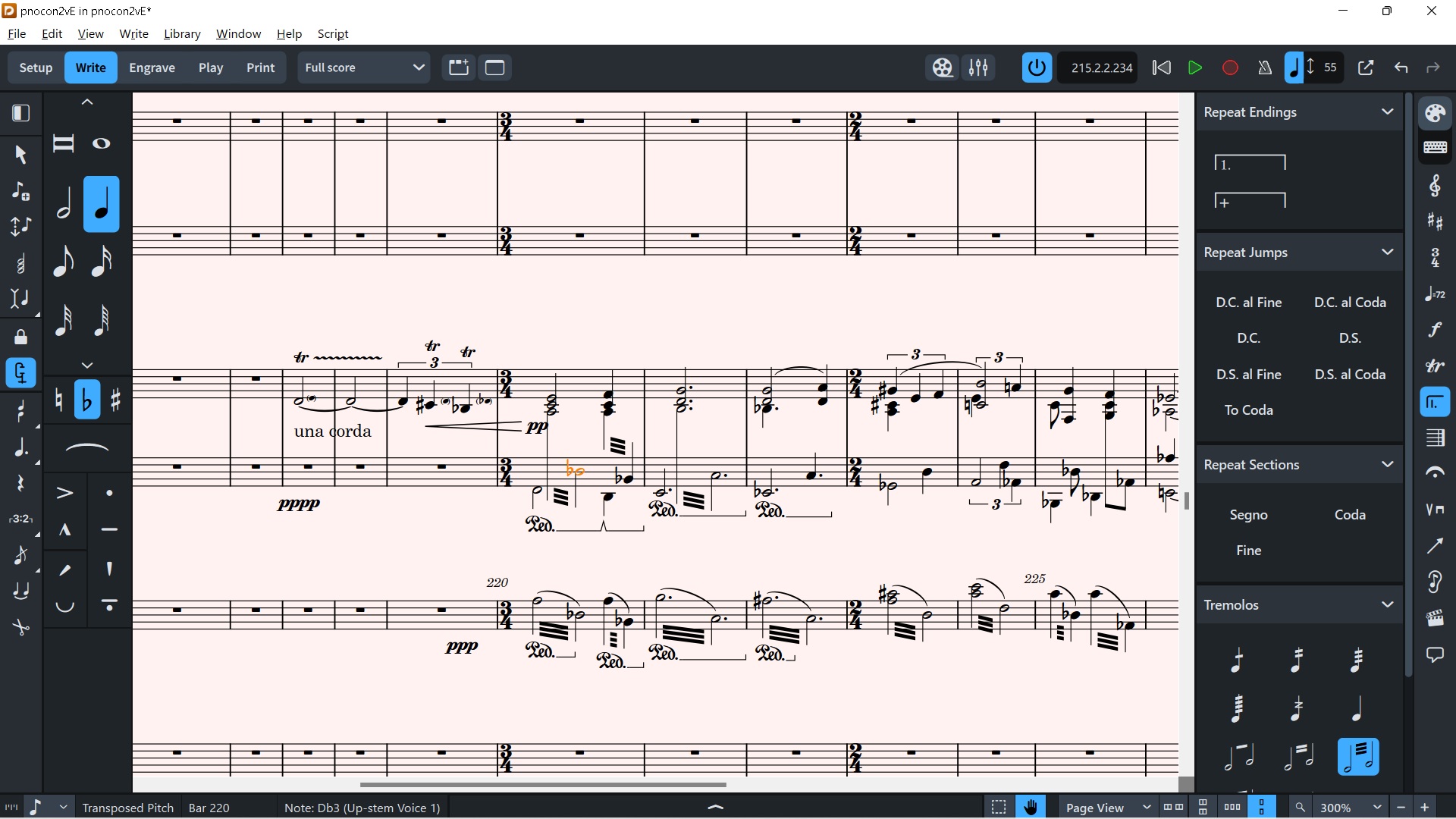1456x819 pixels.
Task: Open the Mixer window
Action: point(978,67)
